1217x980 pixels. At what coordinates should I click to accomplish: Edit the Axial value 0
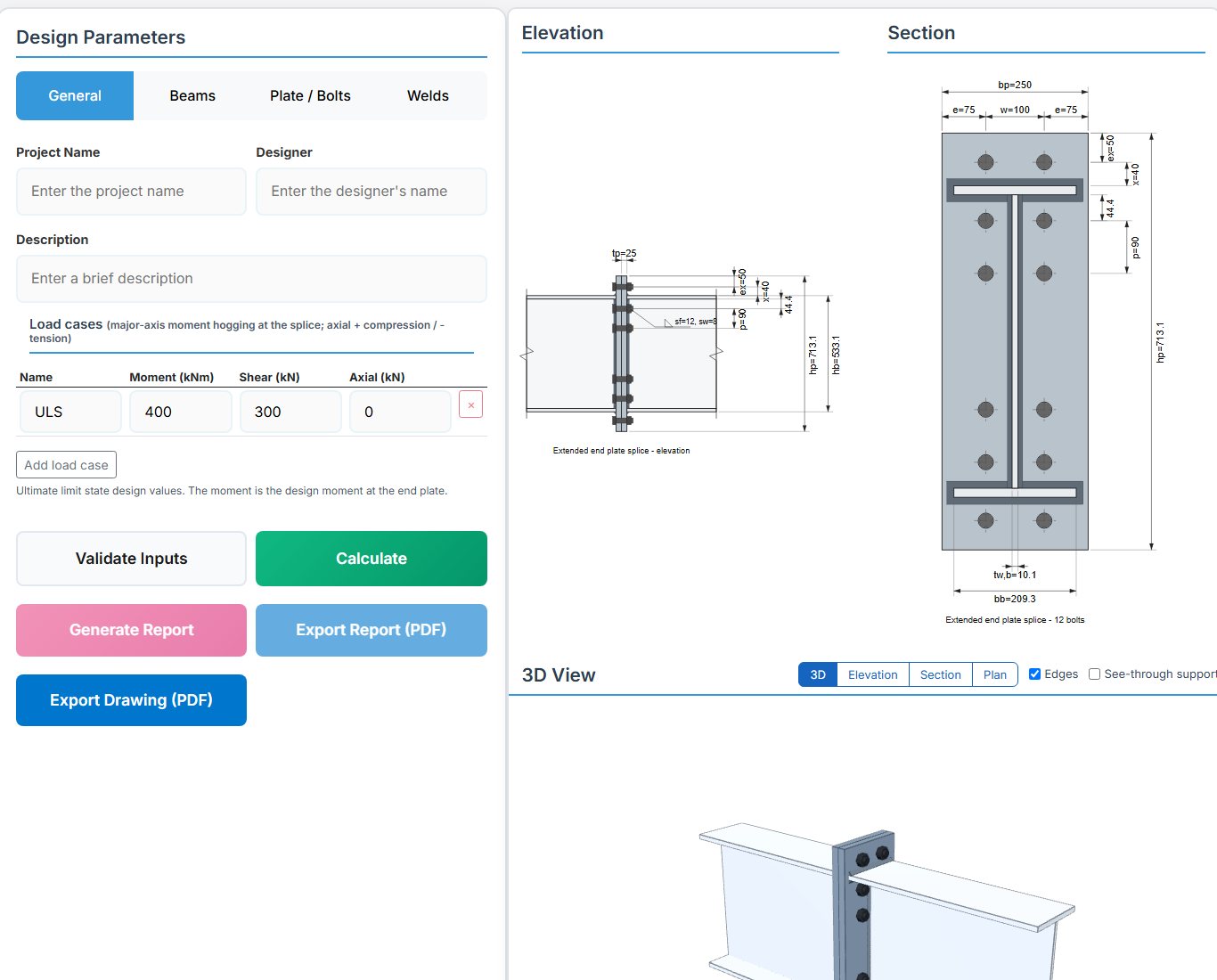click(400, 412)
